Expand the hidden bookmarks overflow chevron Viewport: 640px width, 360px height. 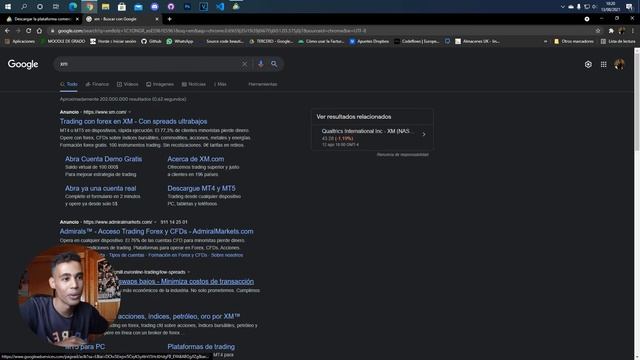click(x=545, y=41)
